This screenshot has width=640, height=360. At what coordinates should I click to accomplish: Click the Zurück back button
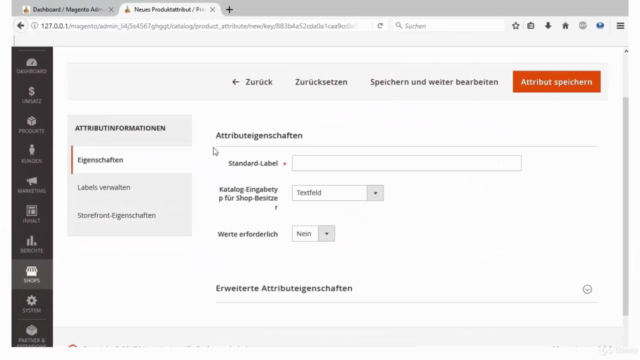(x=252, y=82)
